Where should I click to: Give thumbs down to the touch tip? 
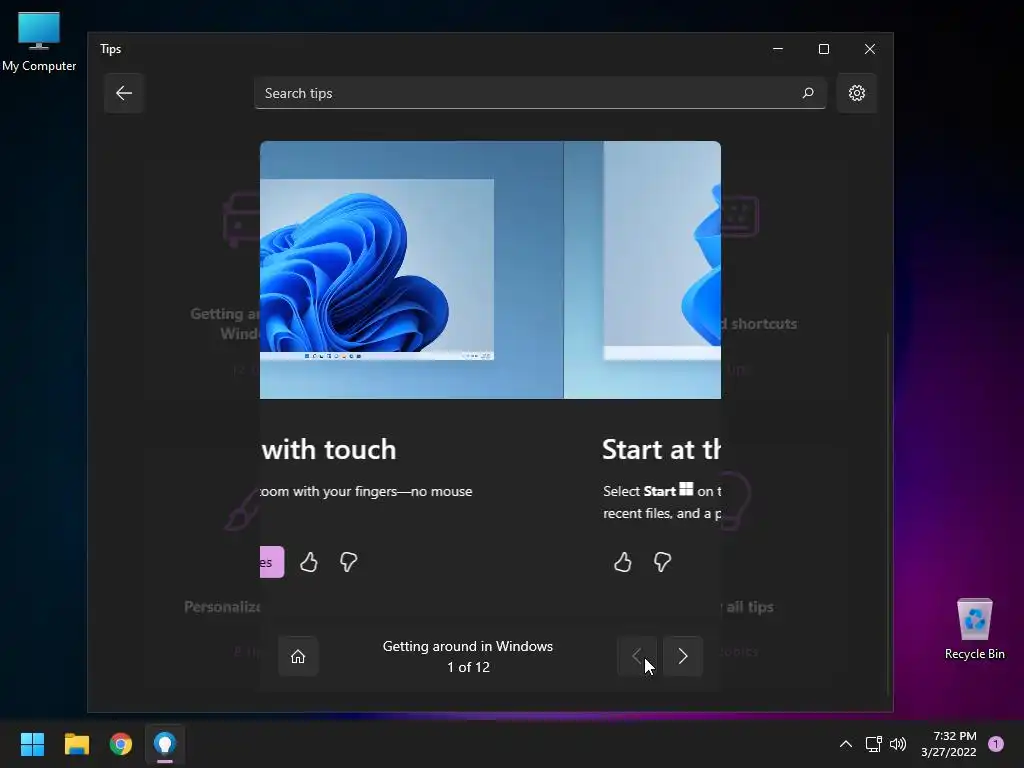point(349,562)
